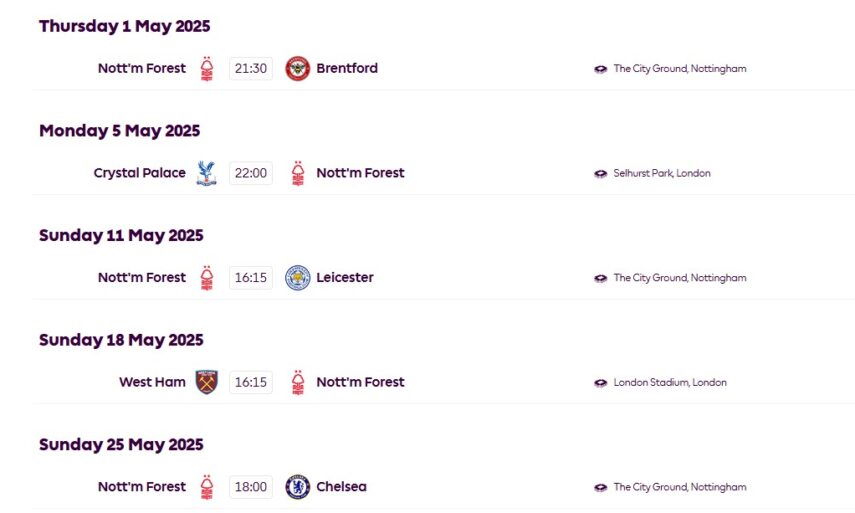Click stadium icon beside Selhurst Park
The image size is (855, 513).
[x=600, y=174]
